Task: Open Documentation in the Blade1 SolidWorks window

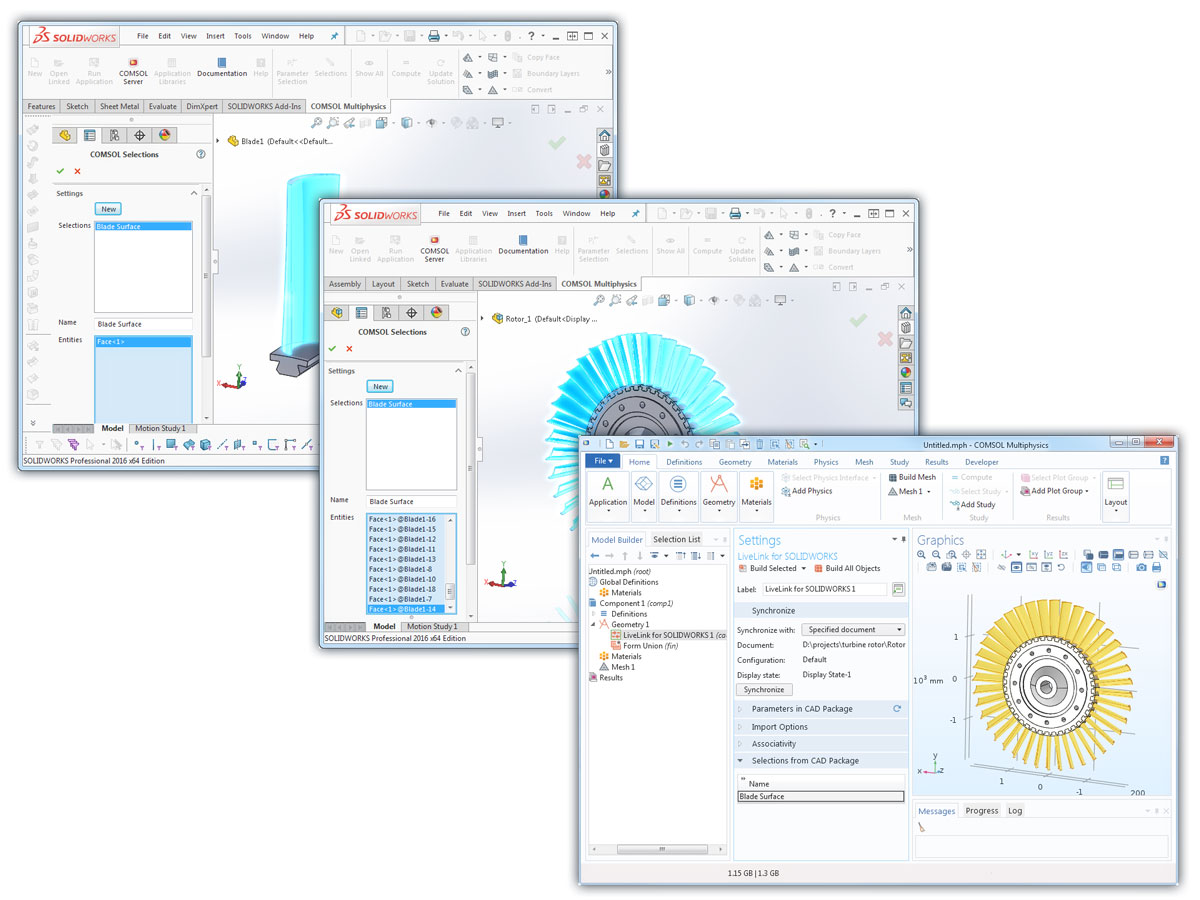Action: pyautogui.click(x=222, y=66)
